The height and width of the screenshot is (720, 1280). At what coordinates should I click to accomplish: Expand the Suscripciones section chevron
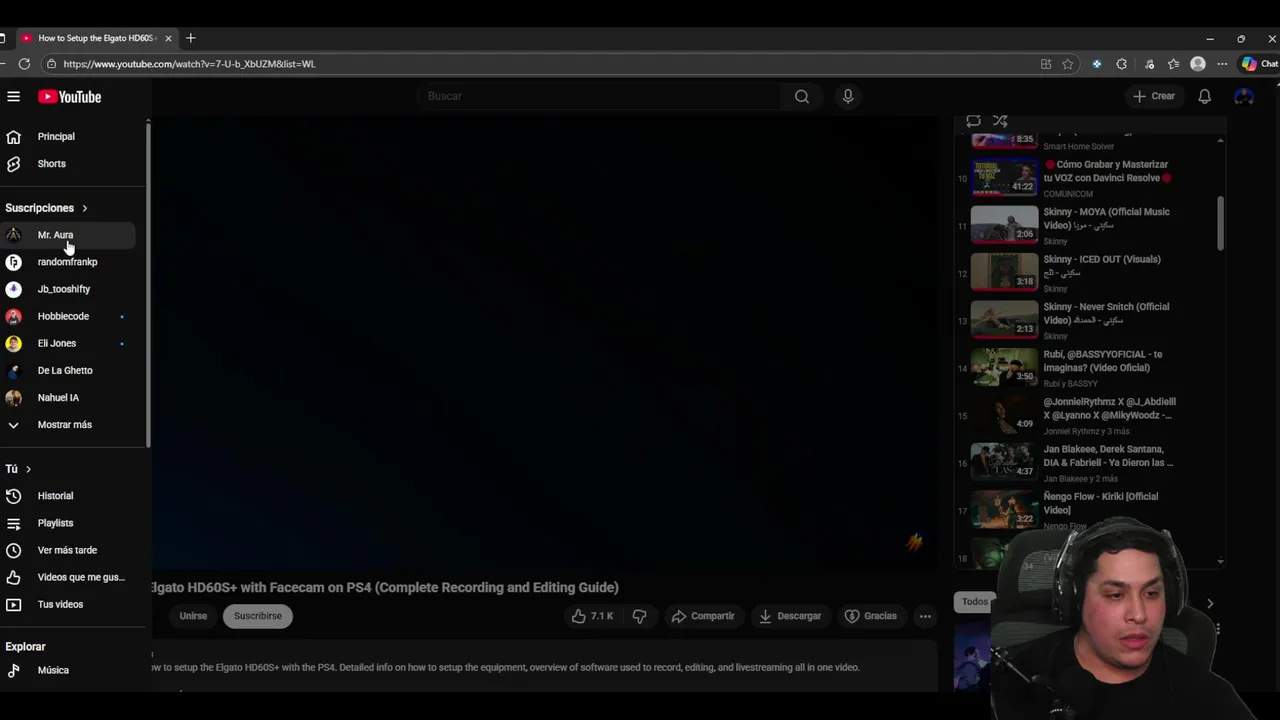tap(84, 208)
